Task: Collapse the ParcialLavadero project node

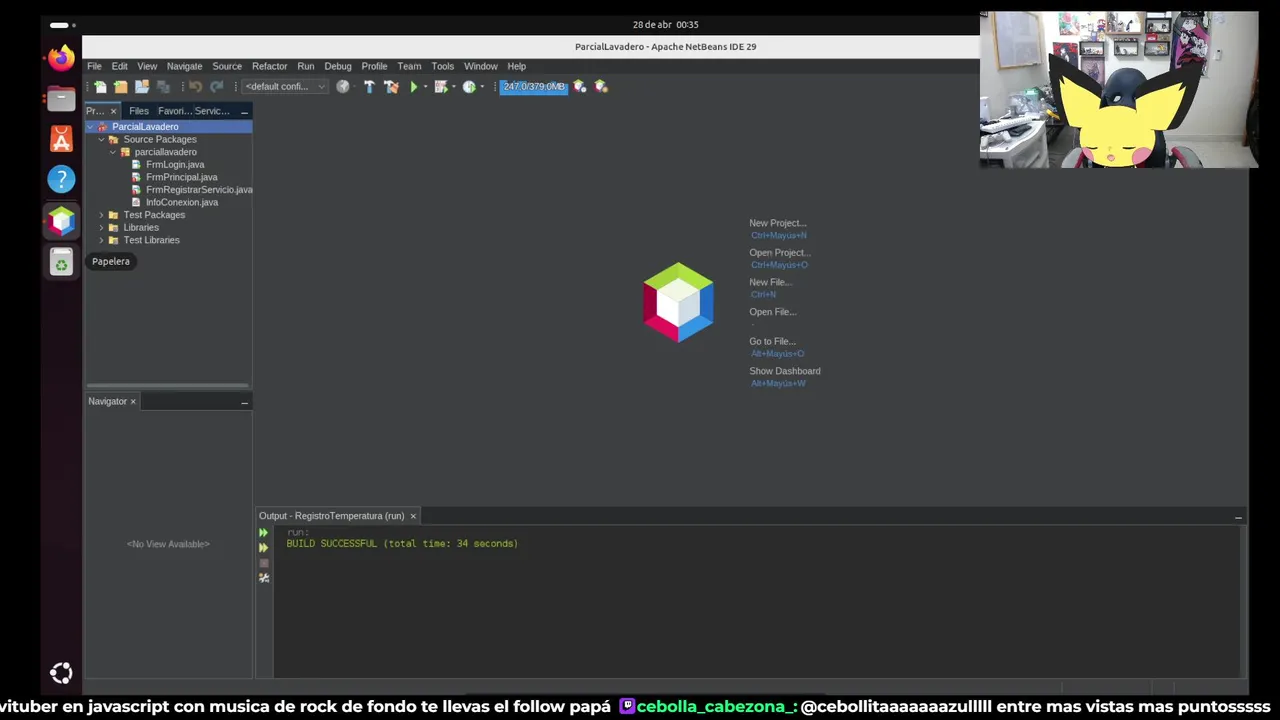Action: tap(90, 127)
